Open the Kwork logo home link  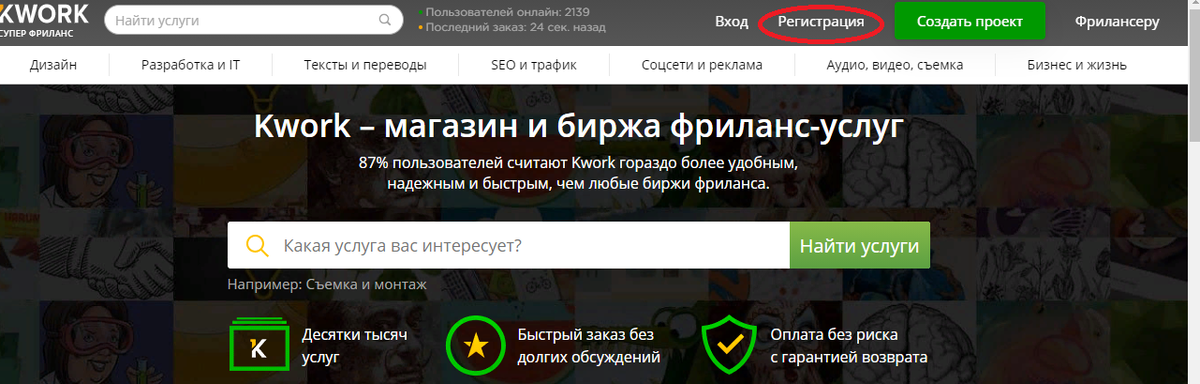44,20
